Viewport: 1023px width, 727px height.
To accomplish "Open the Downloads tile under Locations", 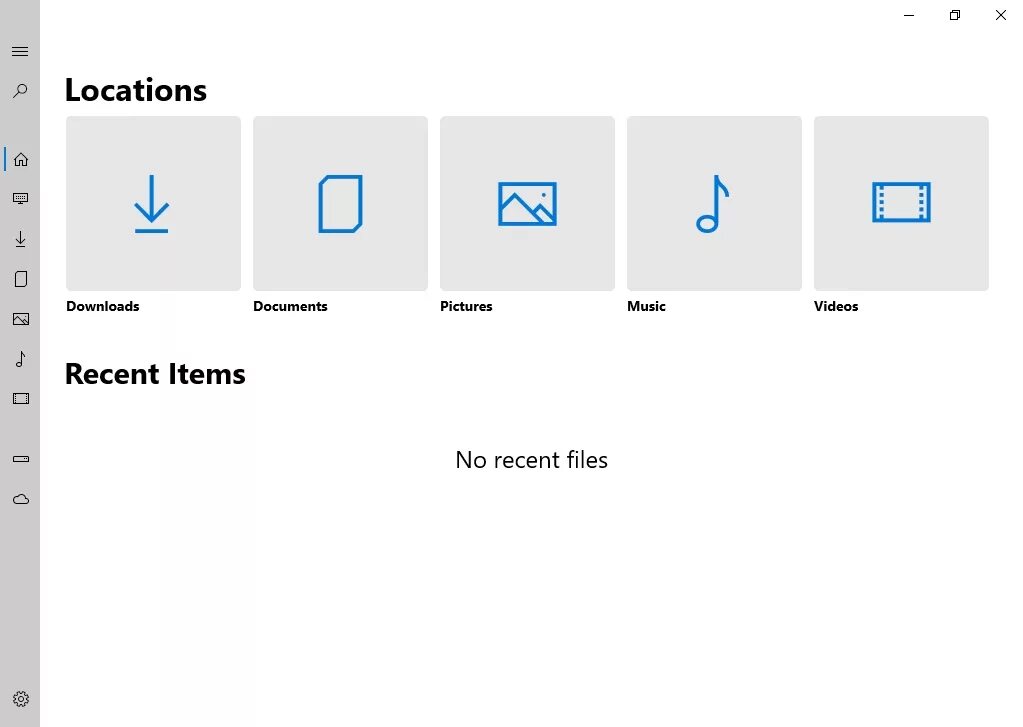I will coord(152,203).
